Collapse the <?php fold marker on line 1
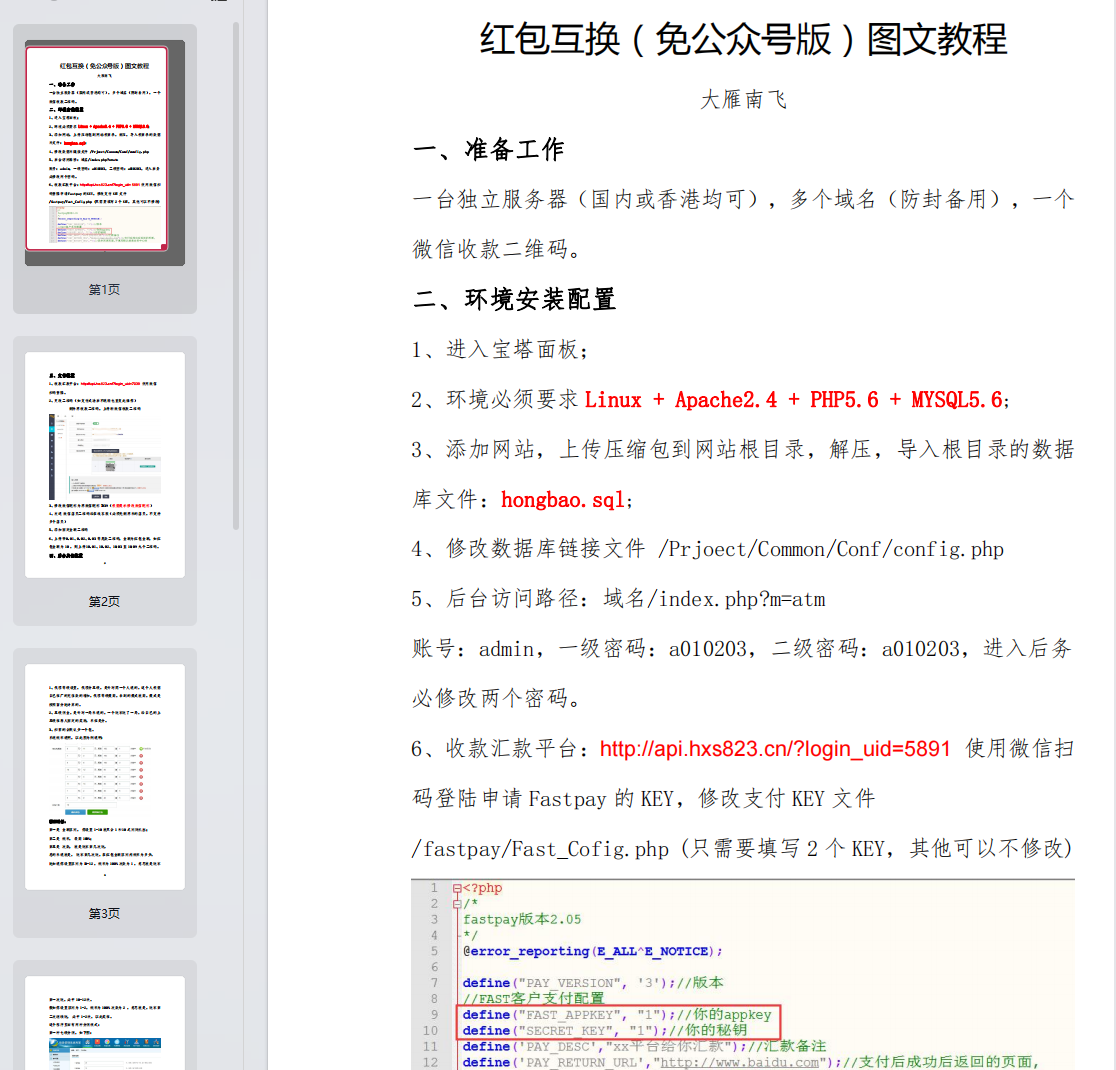1116x1070 pixels. tap(457, 888)
